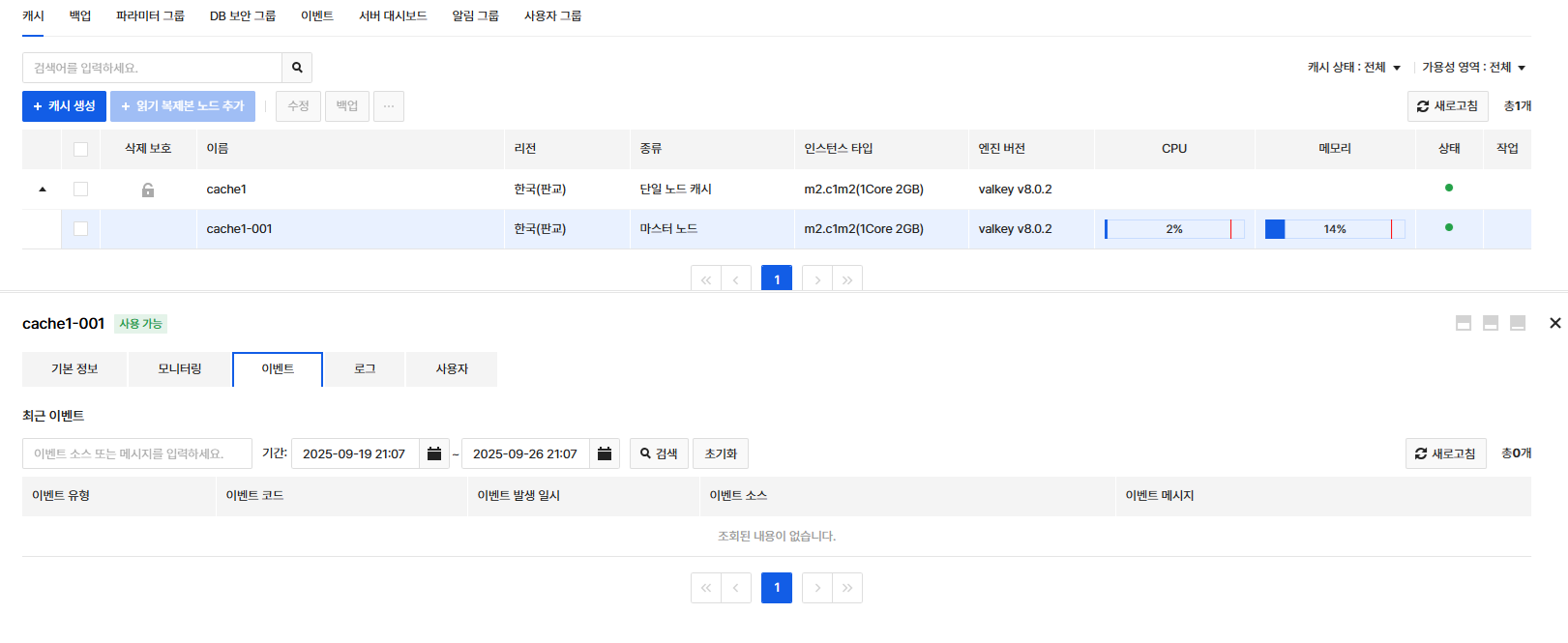The width and height of the screenshot is (1568, 643).
Task: Click the event source search input field
Action: point(136,453)
